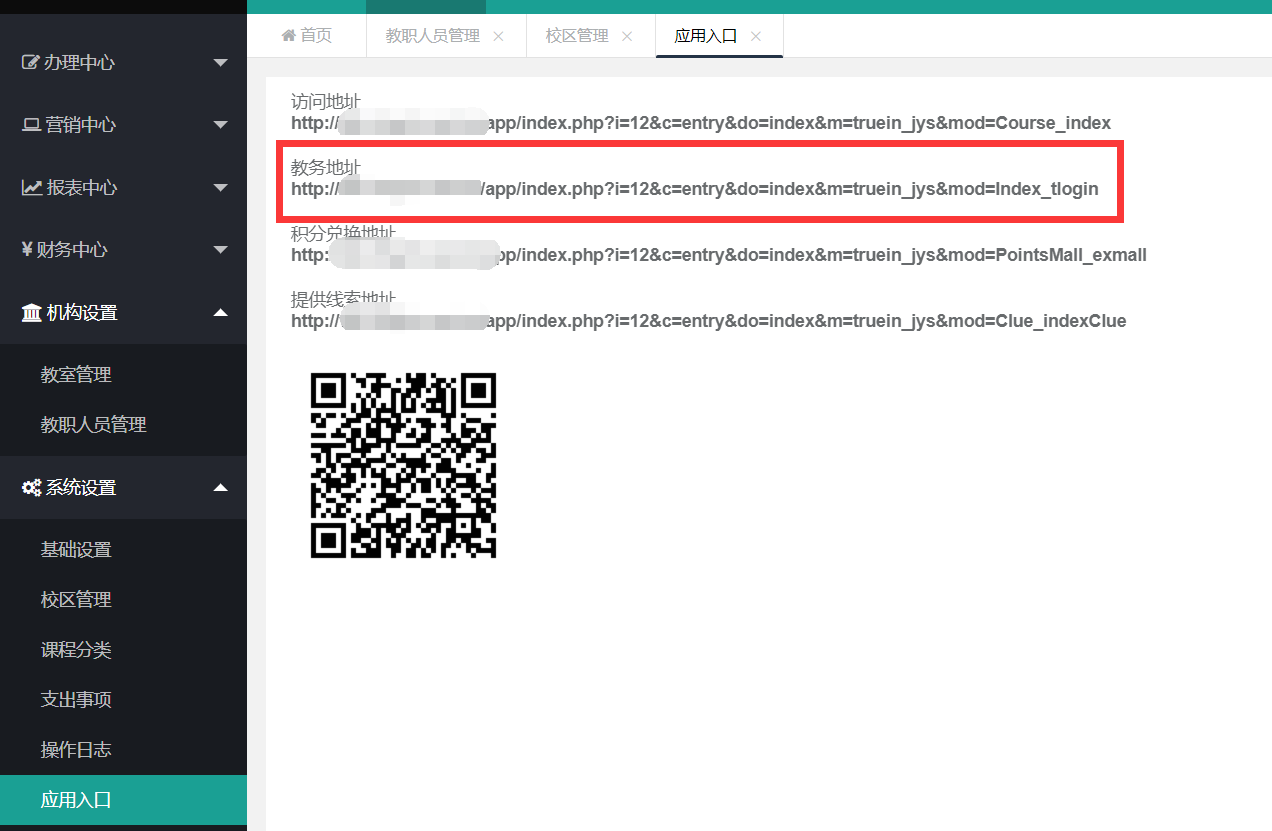This screenshot has width=1272, height=831.
Task: Click the 机构设置 institution icon
Action: (x=32, y=313)
